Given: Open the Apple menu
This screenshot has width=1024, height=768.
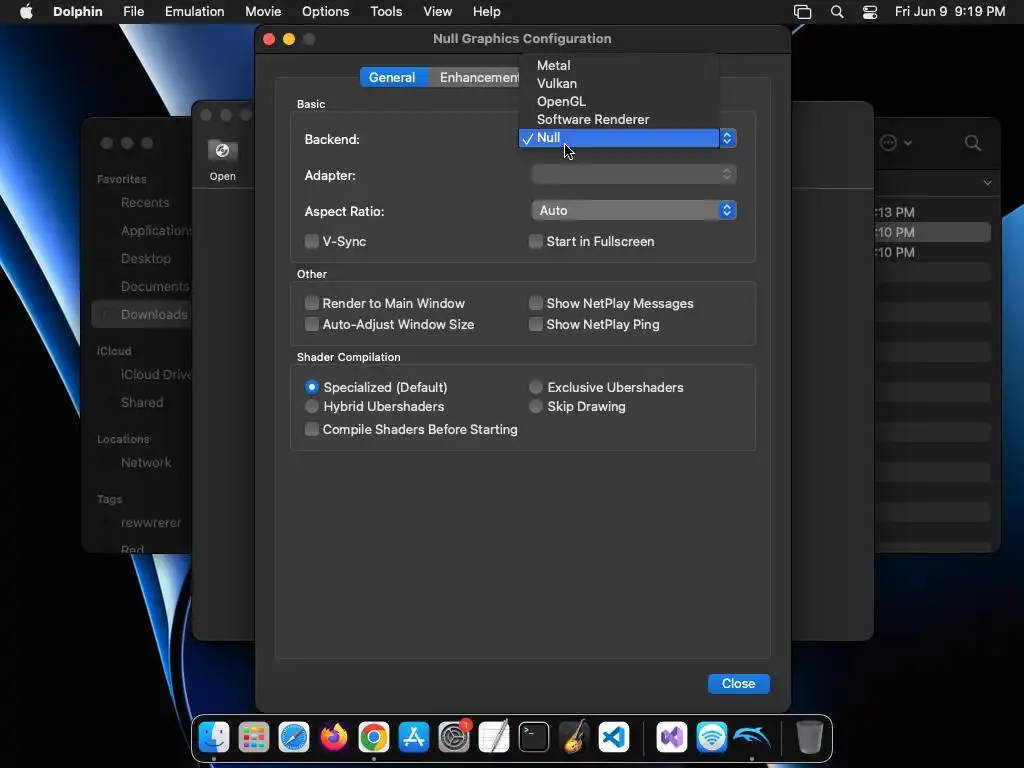Looking at the screenshot, I should tap(26, 12).
